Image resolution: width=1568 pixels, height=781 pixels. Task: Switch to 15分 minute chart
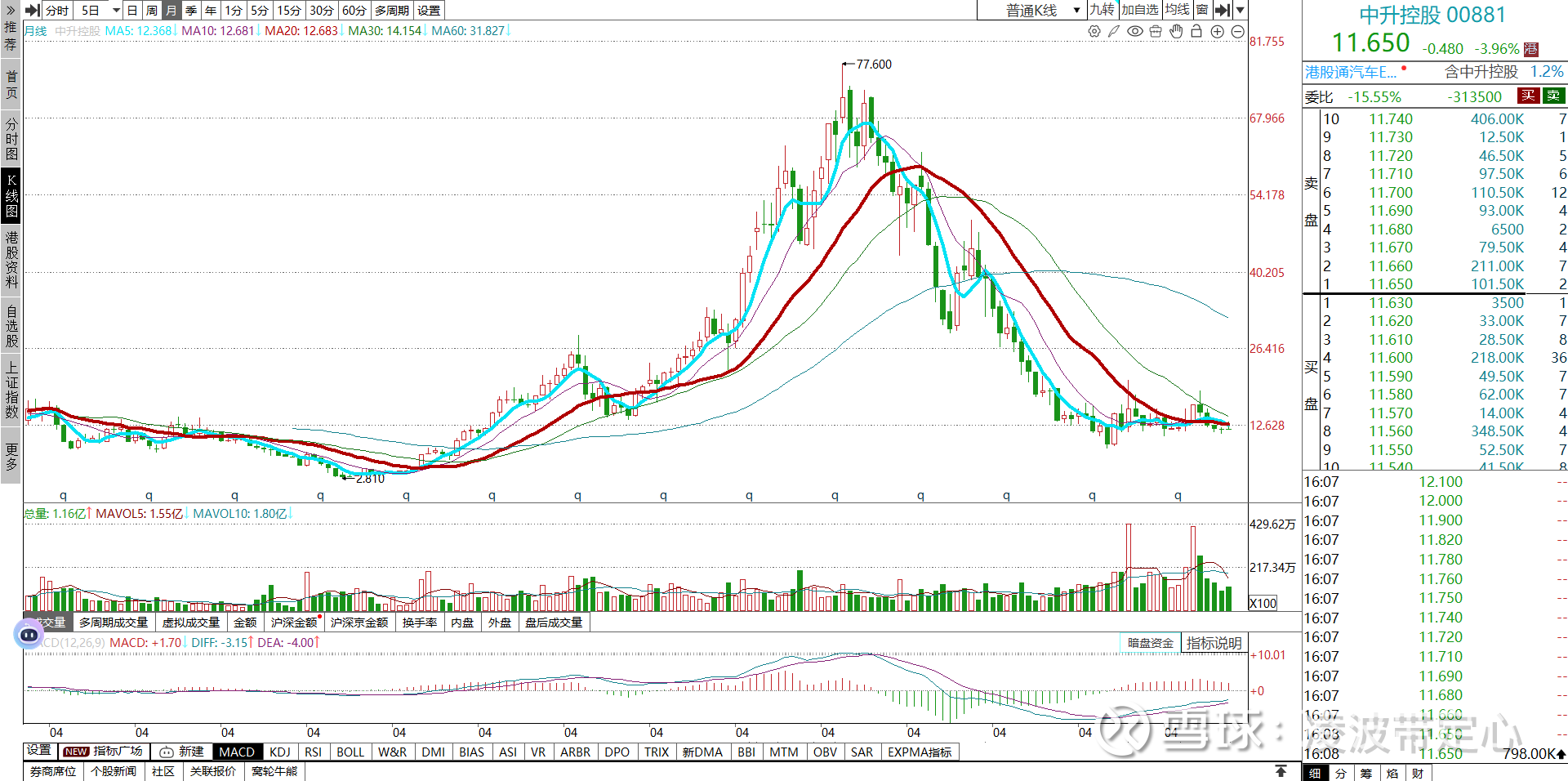(x=289, y=11)
